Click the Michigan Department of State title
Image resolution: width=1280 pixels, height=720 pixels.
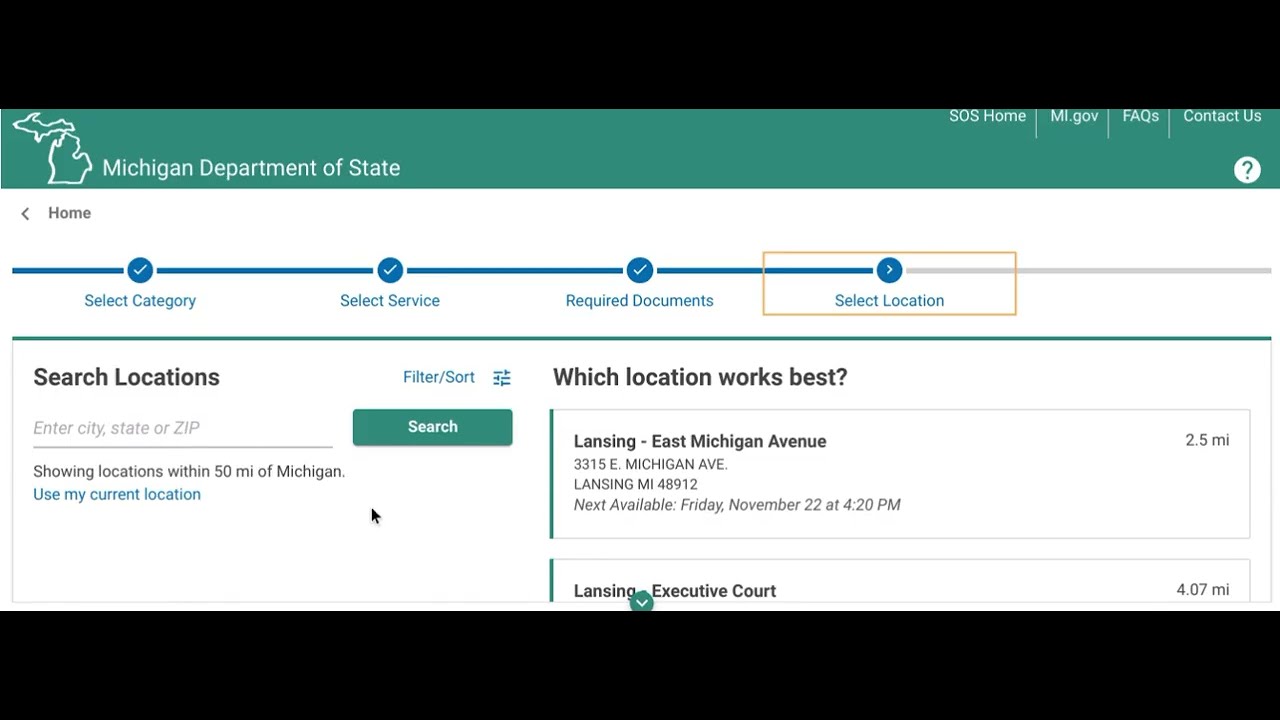[x=251, y=168]
